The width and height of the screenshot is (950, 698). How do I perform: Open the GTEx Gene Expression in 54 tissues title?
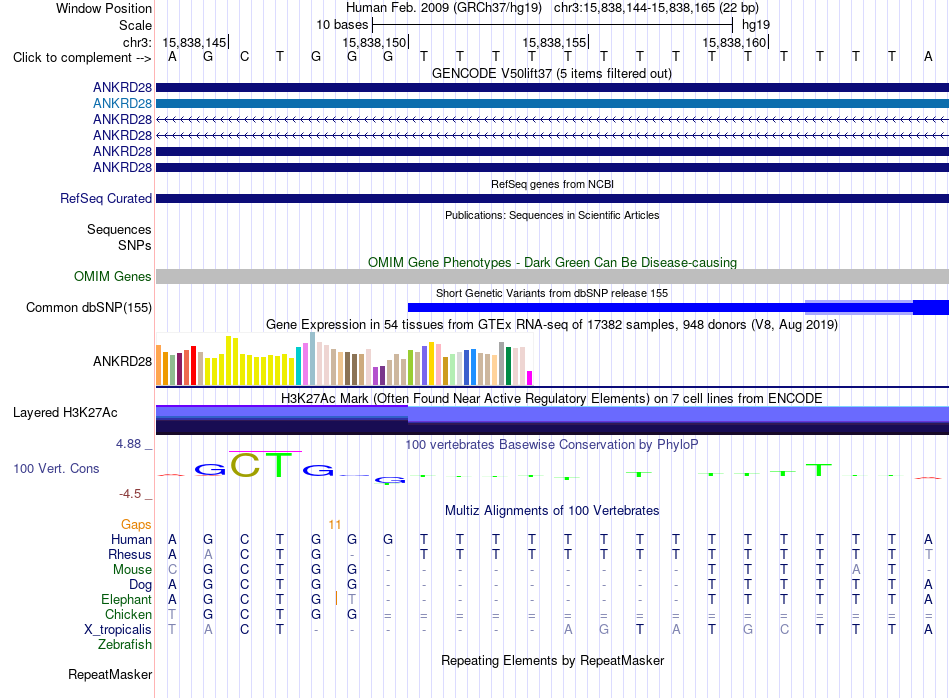552,324
